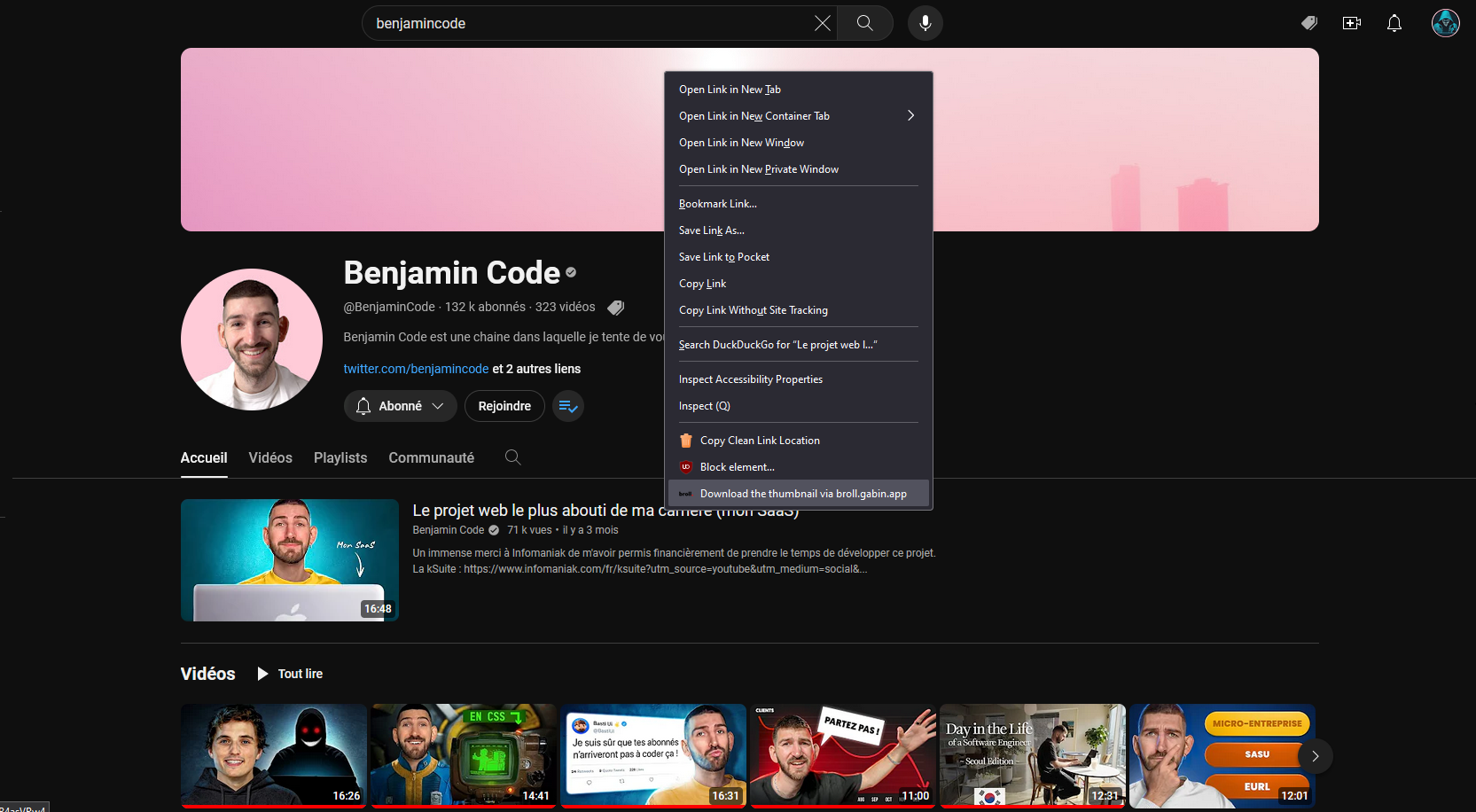The width and height of the screenshot is (1476, 812).
Task: Search within the channel using magnifier icon
Action: [x=512, y=457]
